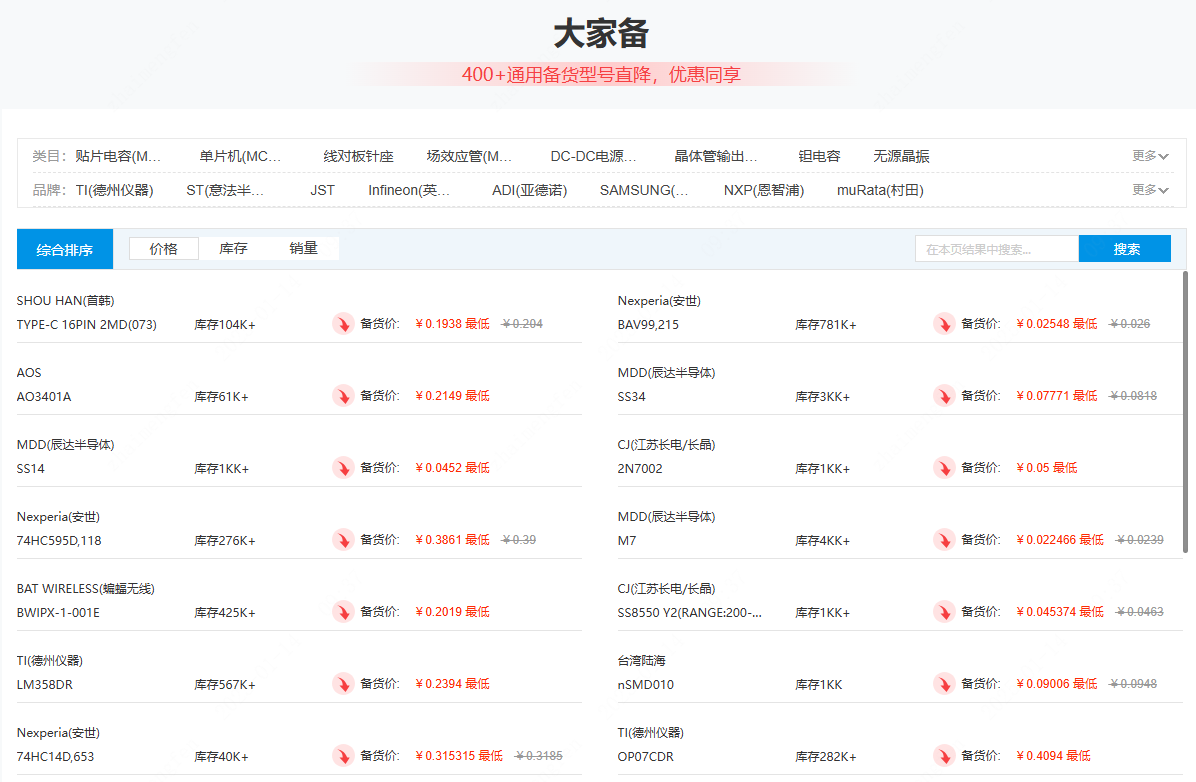The height and width of the screenshot is (782, 1196).
Task: Expand more brands in 品牌 row
Action: (1150, 190)
